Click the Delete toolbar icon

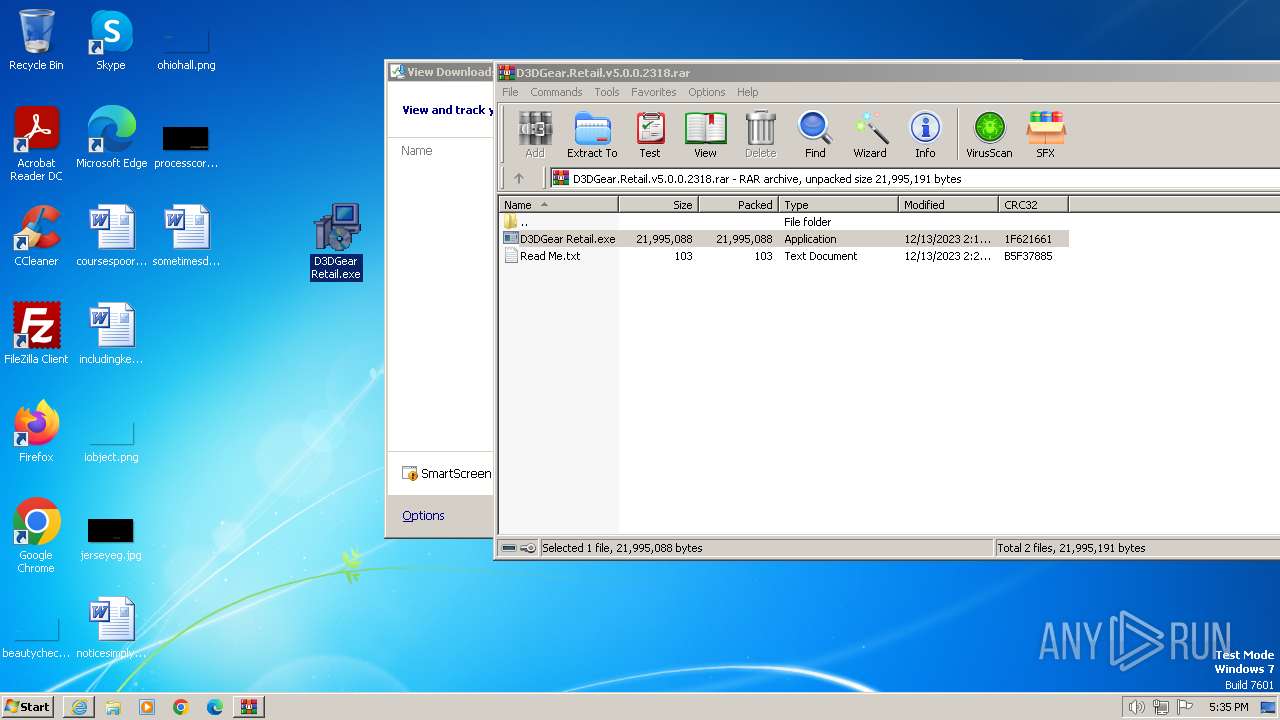click(x=760, y=135)
